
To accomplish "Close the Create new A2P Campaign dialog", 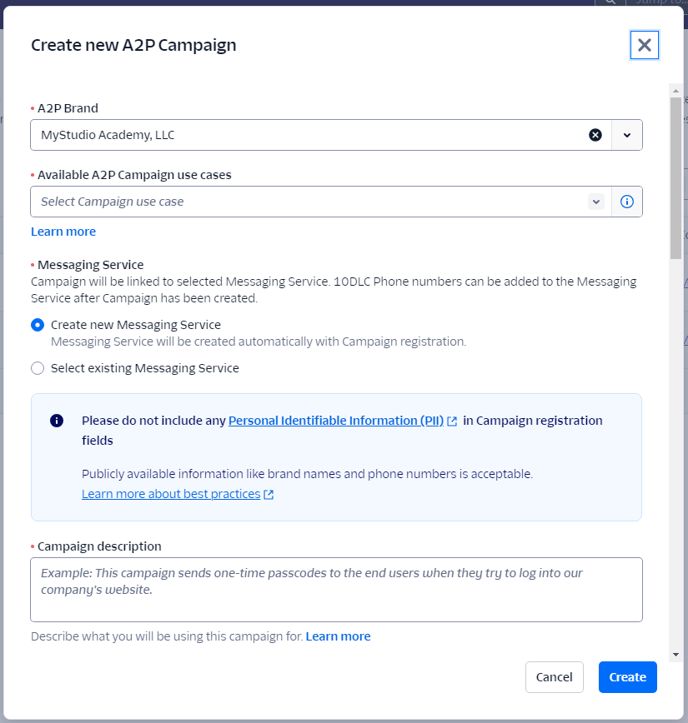I will click(644, 45).
